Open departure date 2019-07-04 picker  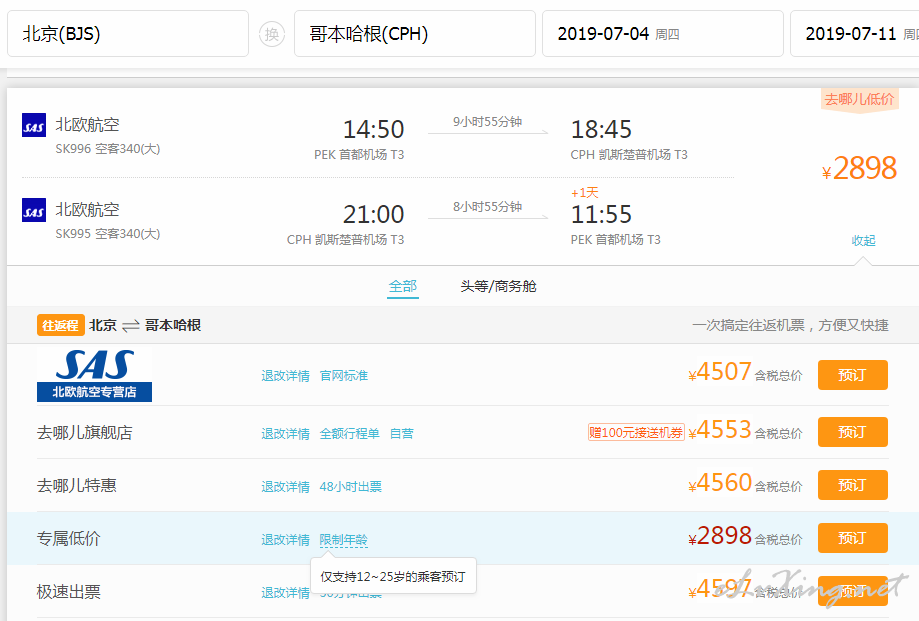click(x=662, y=33)
